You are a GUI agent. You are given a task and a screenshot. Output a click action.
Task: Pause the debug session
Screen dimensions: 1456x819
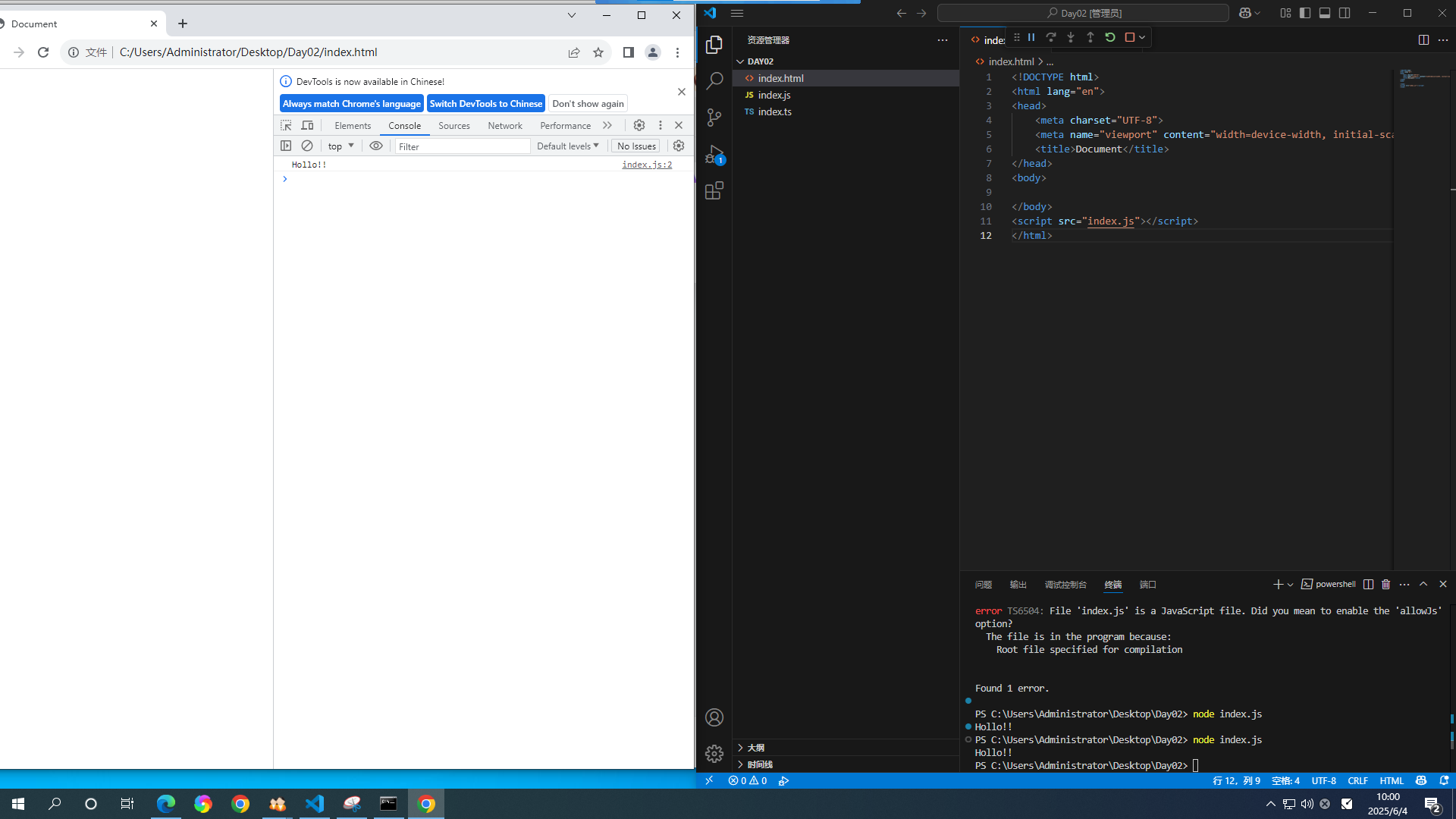click(x=1031, y=37)
